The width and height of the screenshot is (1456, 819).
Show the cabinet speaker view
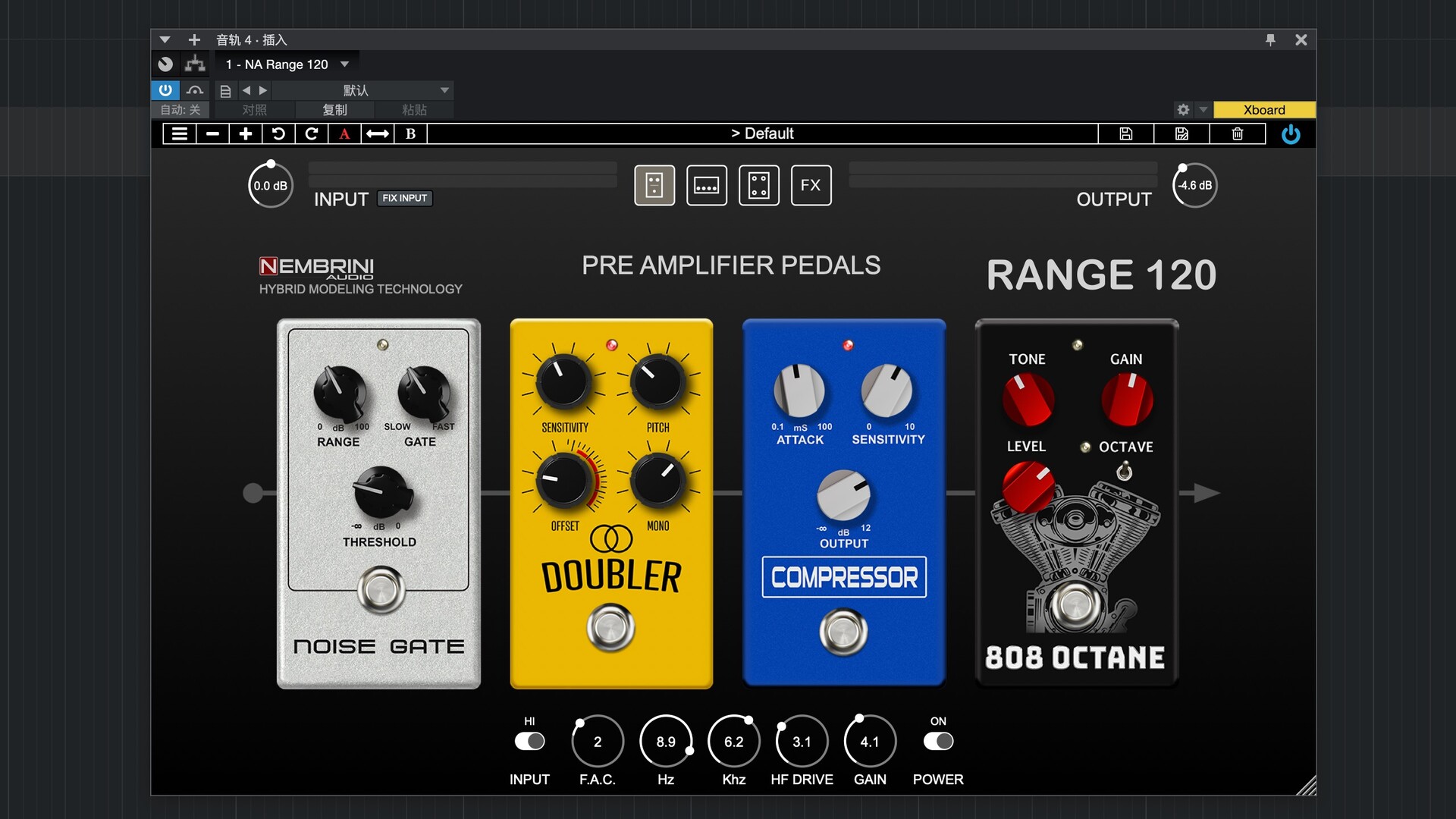coord(759,185)
